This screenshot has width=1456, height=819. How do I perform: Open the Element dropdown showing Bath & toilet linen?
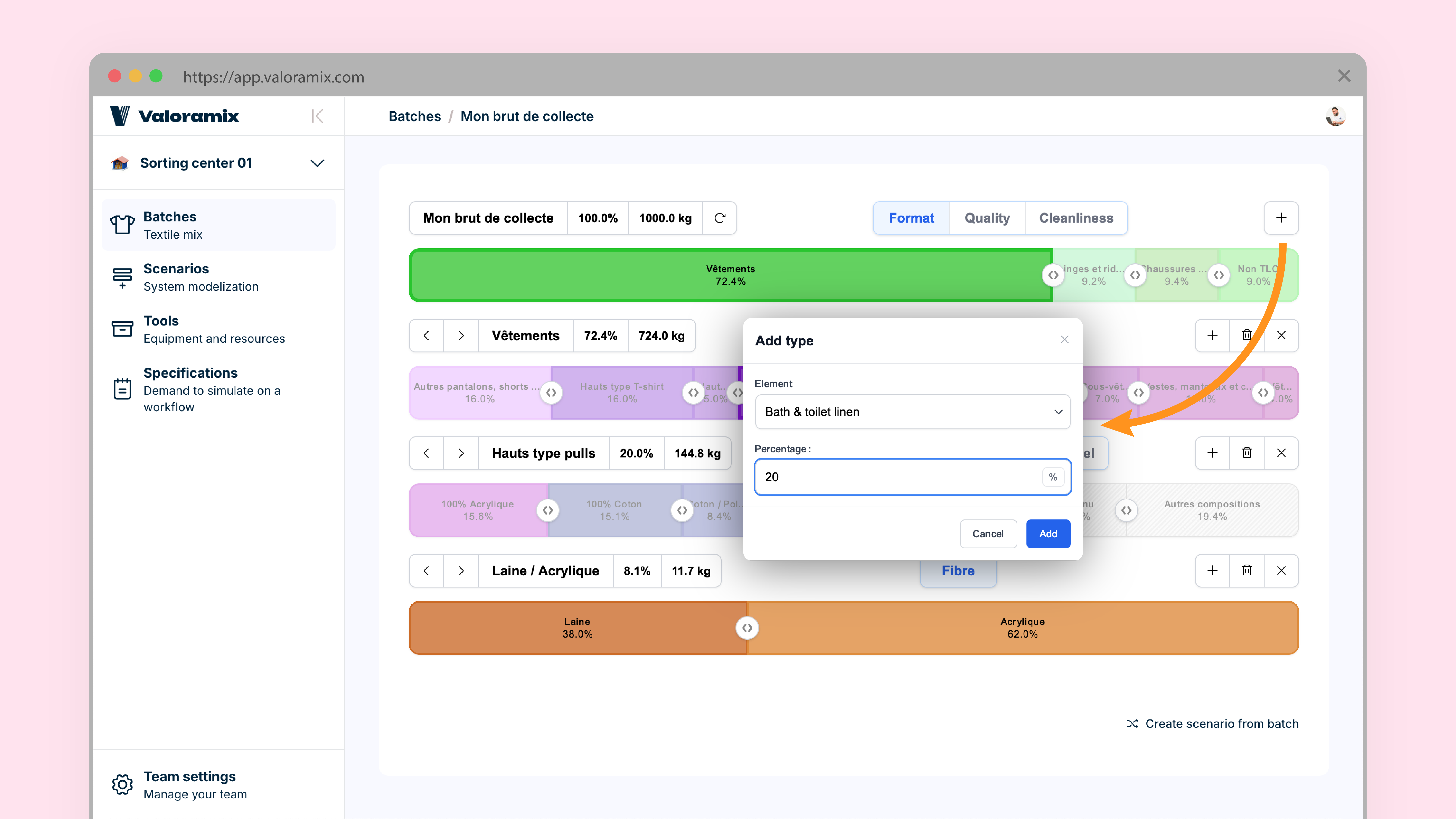coord(912,411)
